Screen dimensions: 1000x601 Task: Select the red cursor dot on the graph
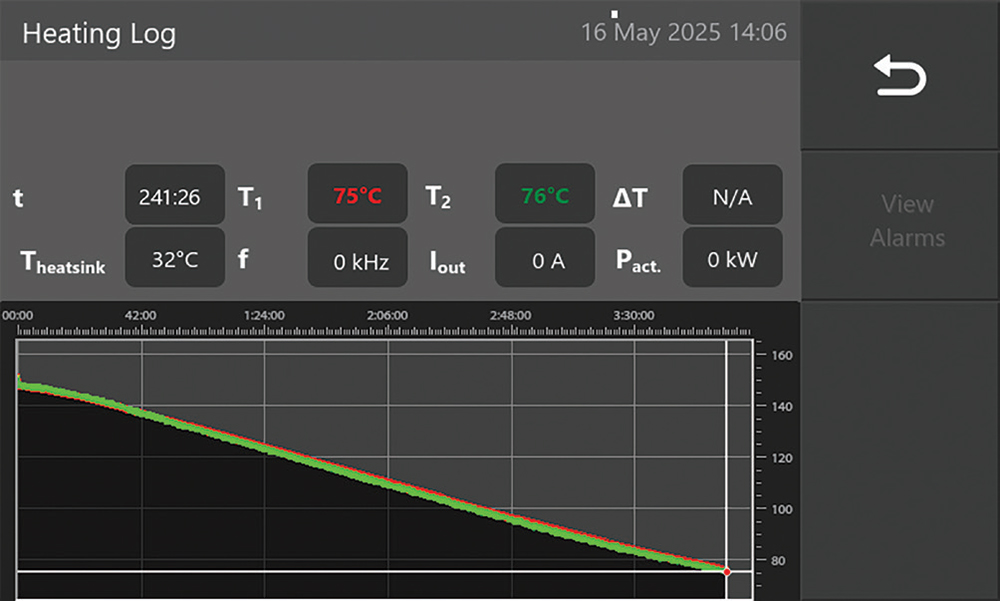click(x=726, y=571)
